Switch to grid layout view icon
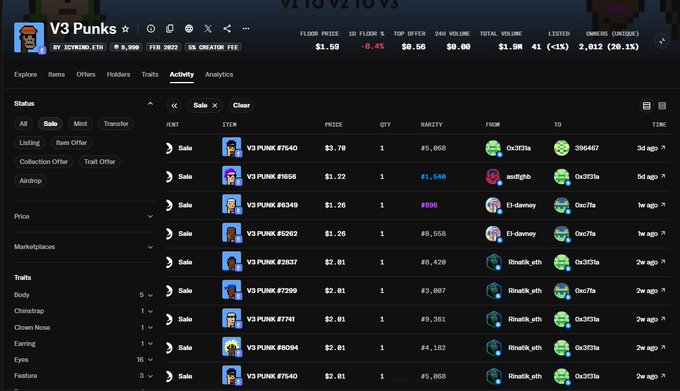The width and height of the screenshot is (680, 391). [x=662, y=106]
